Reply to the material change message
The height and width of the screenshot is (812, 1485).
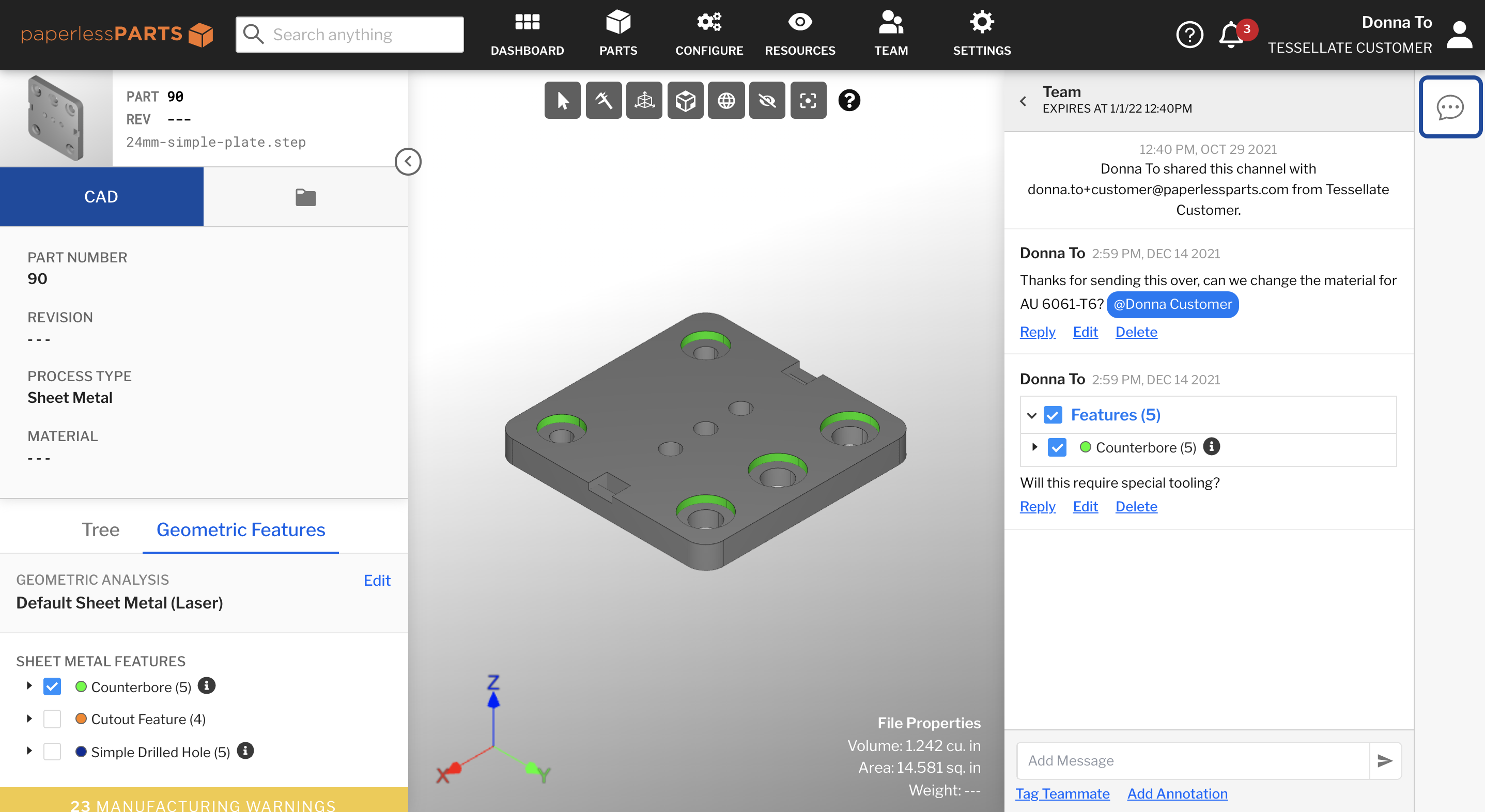pyautogui.click(x=1037, y=332)
